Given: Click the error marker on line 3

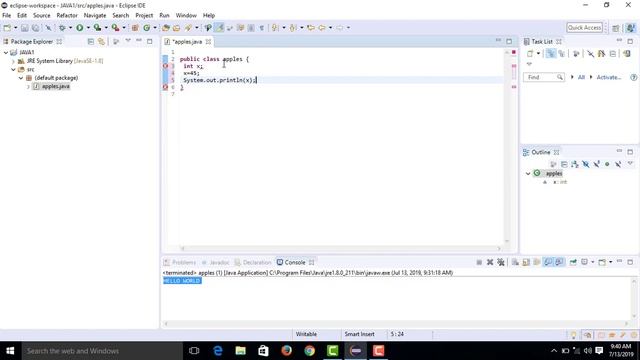Looking at the screenshot, I should coord(165,66).
